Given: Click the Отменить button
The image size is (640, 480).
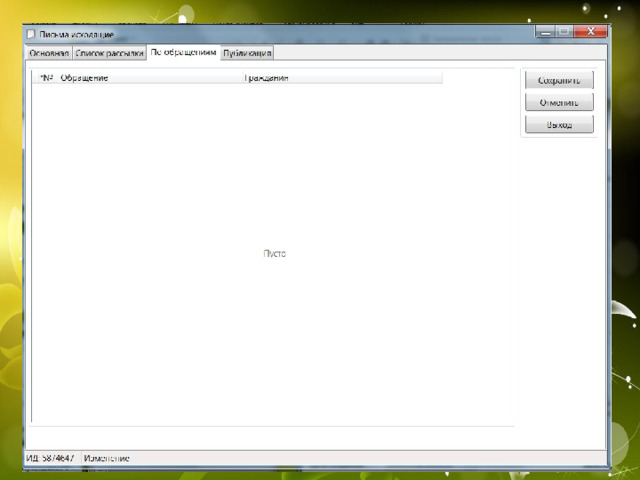Looking at the screenshot, I should coord(559,102).
